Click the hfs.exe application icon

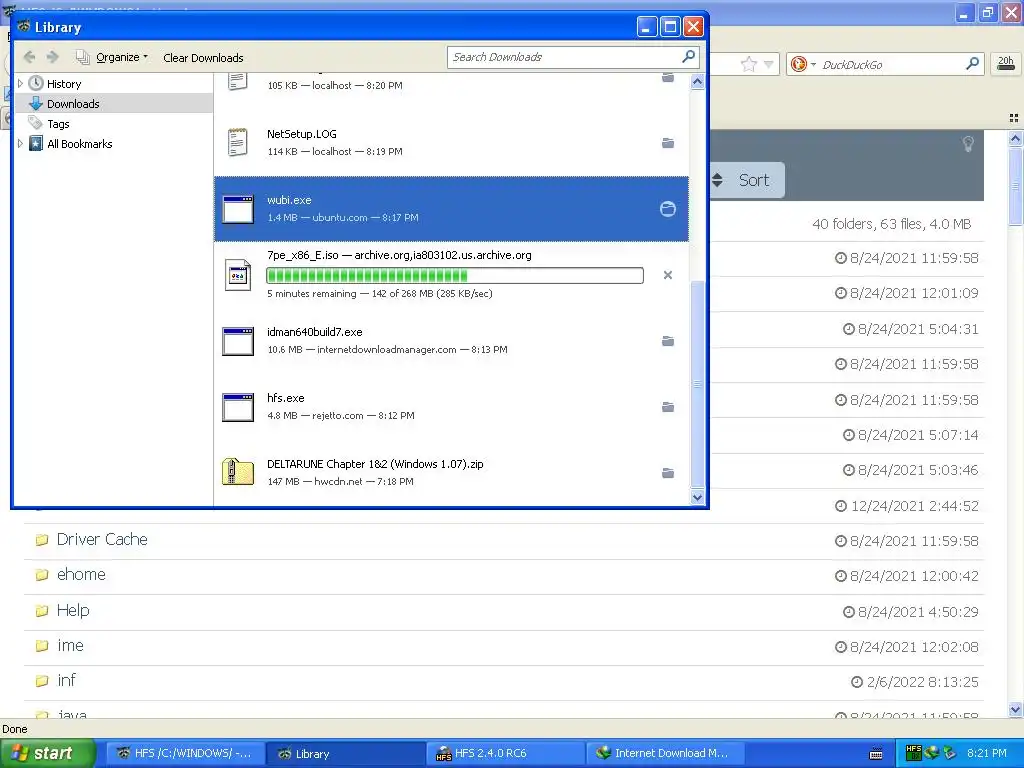(x=238, y=407)
